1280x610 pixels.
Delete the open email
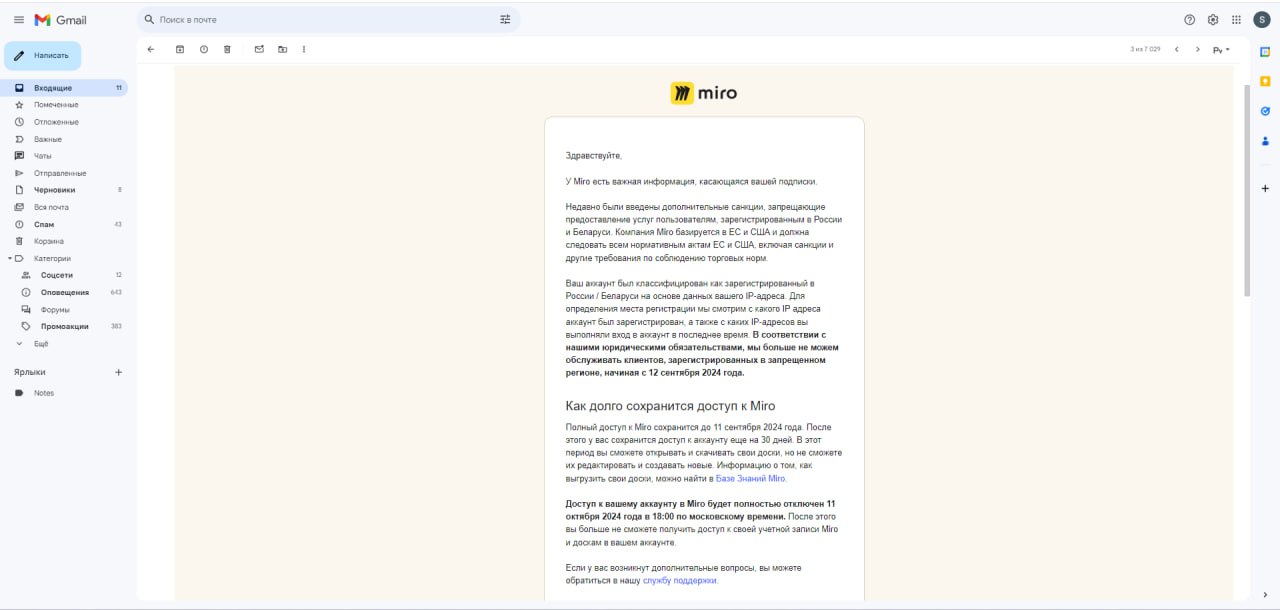pos(226,48)
